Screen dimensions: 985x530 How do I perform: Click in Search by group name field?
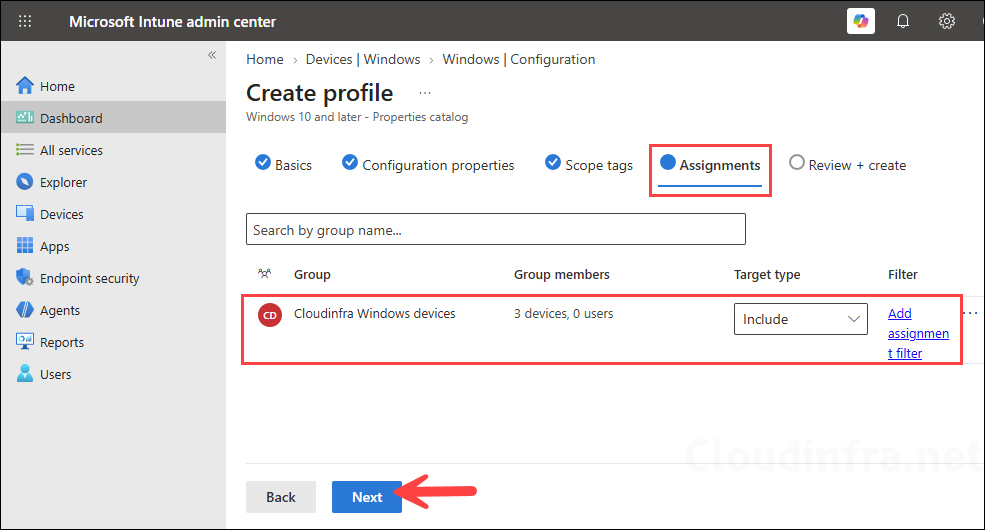(x=496, y=229)
